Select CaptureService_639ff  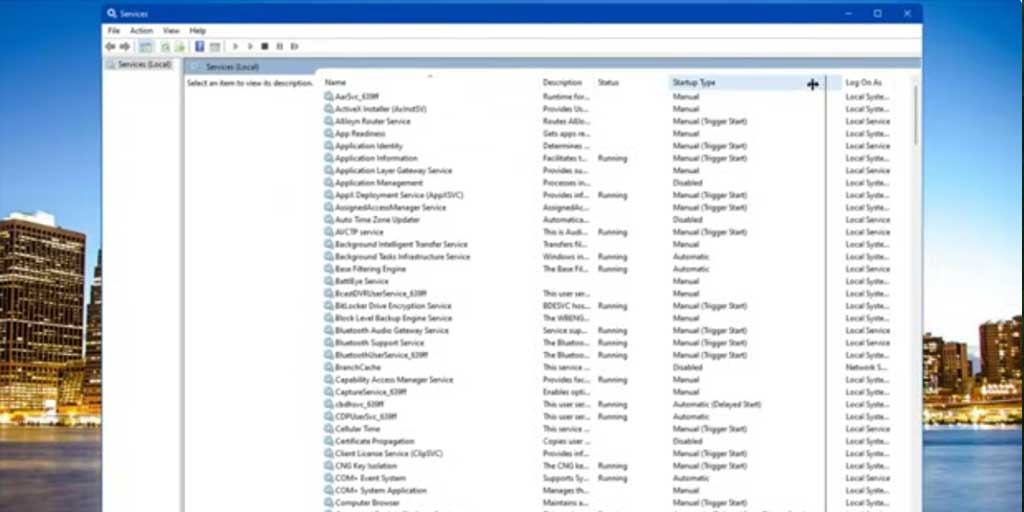(370, 392)
